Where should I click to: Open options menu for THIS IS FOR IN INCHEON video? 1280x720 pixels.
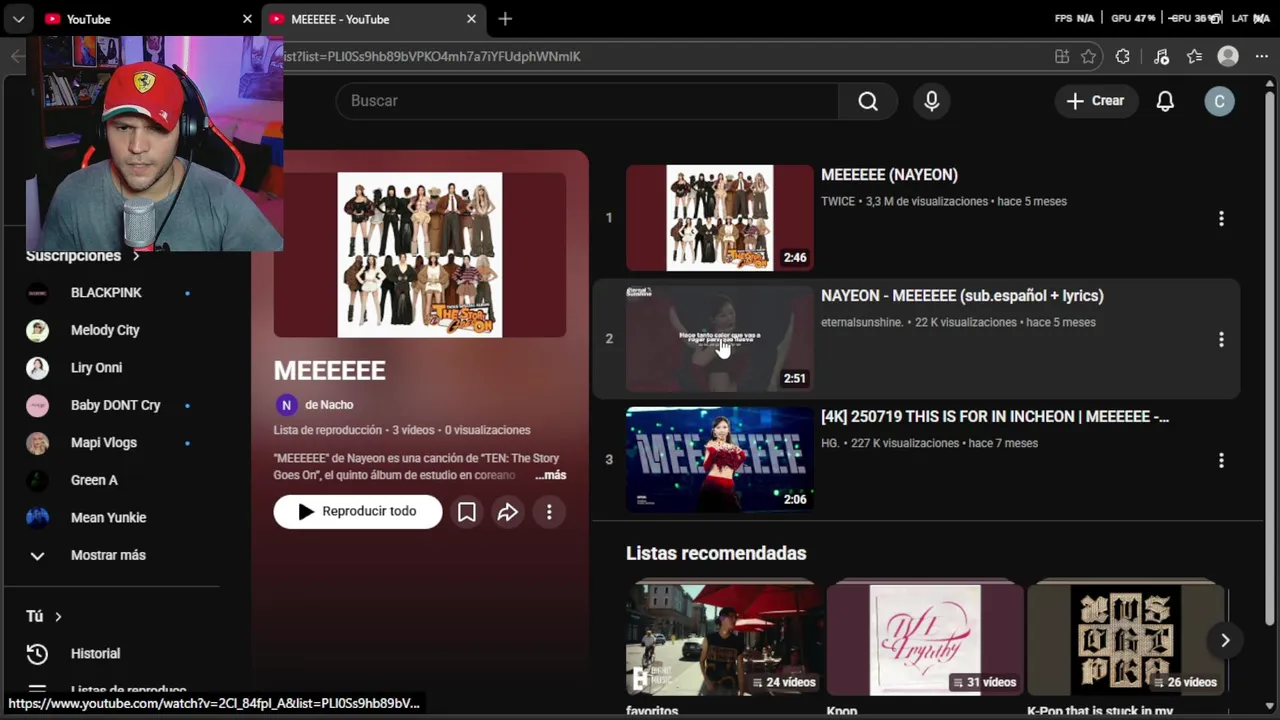tap(1221, 460)
